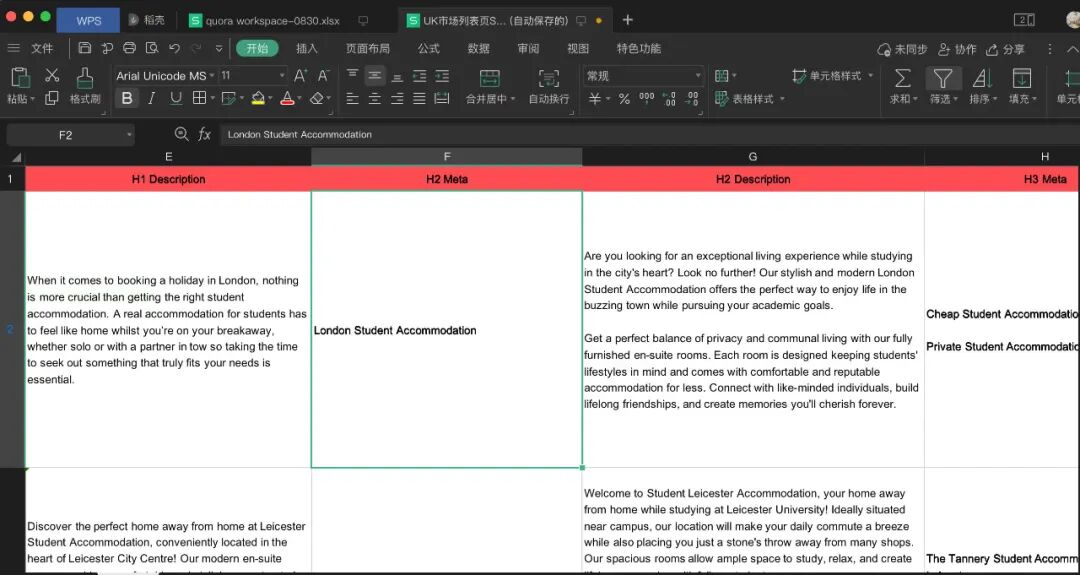Viewport: 1080px width, 575px height.
Task: Switch to the 插入 ribbon tab
Action: pos(307,48)
